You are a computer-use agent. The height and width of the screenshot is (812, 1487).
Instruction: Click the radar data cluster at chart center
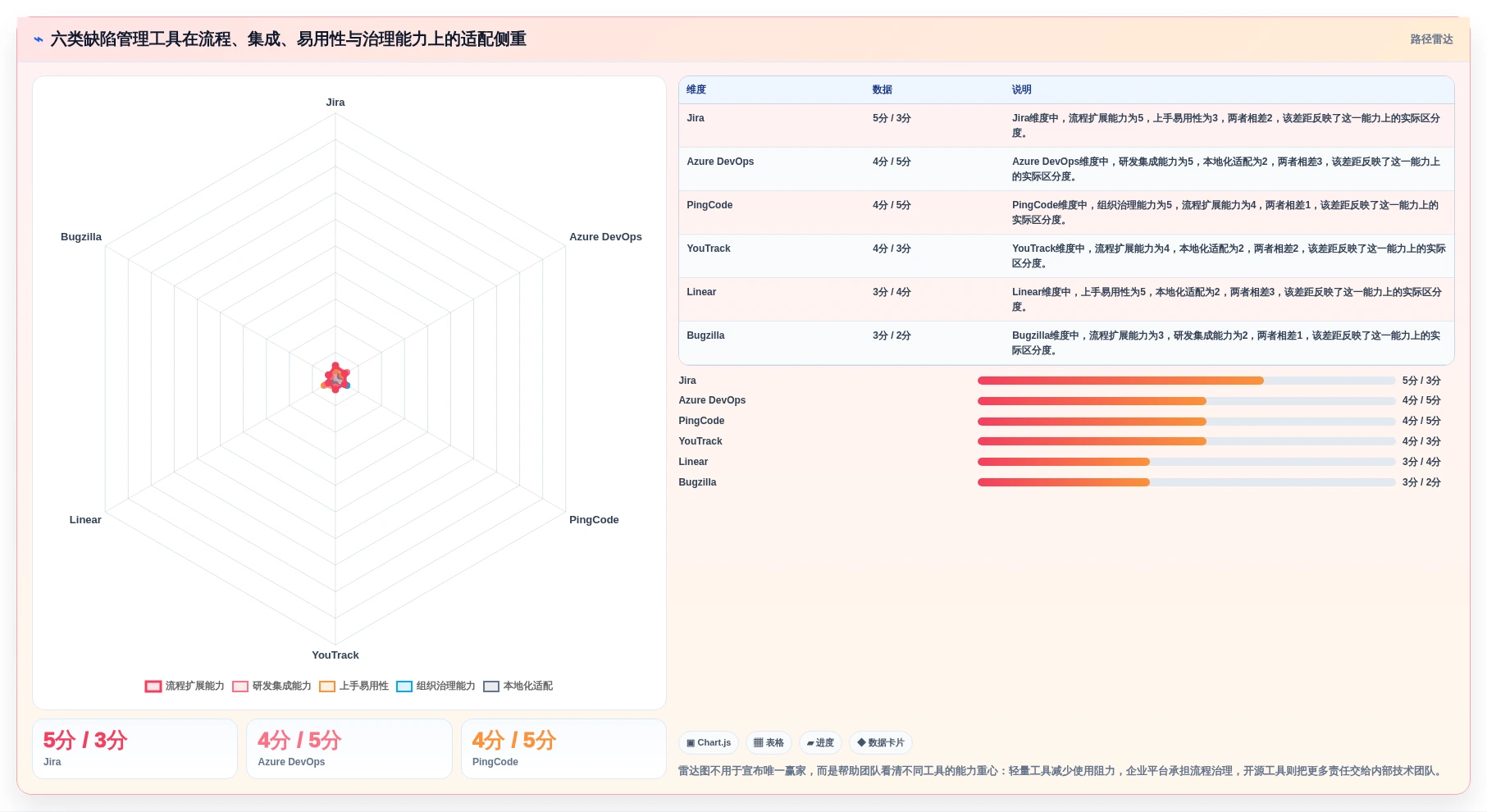tap(335, 378)
